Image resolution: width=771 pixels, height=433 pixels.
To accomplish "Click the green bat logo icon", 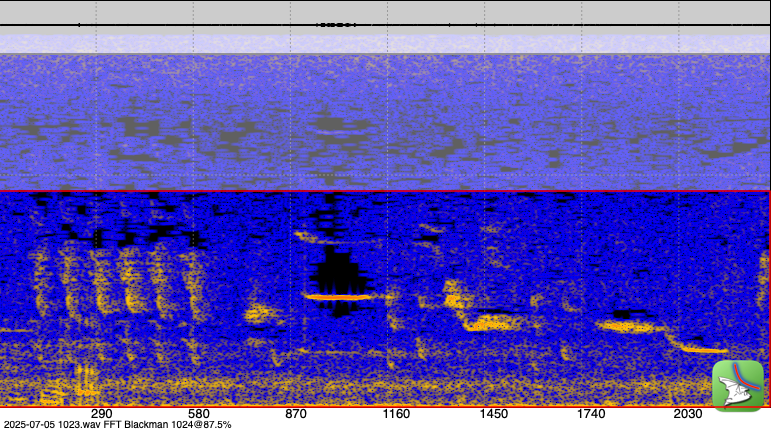I will point(737,385).
